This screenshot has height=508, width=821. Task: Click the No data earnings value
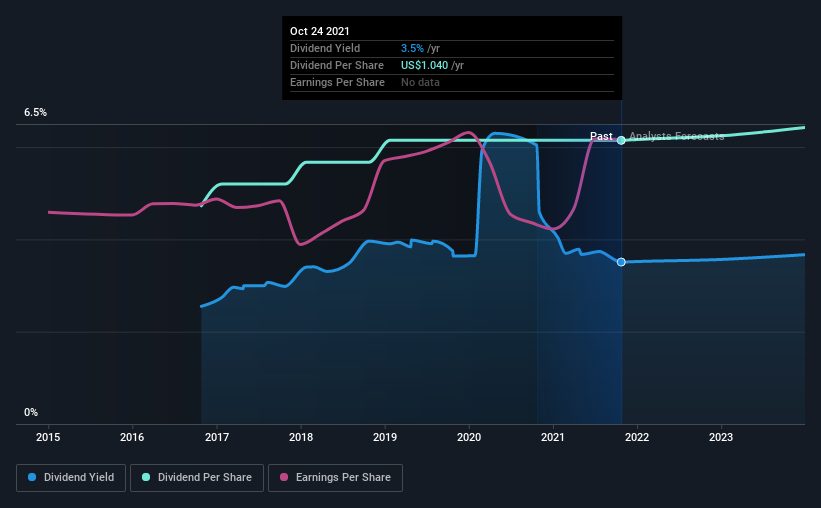[x=420, y=82]
